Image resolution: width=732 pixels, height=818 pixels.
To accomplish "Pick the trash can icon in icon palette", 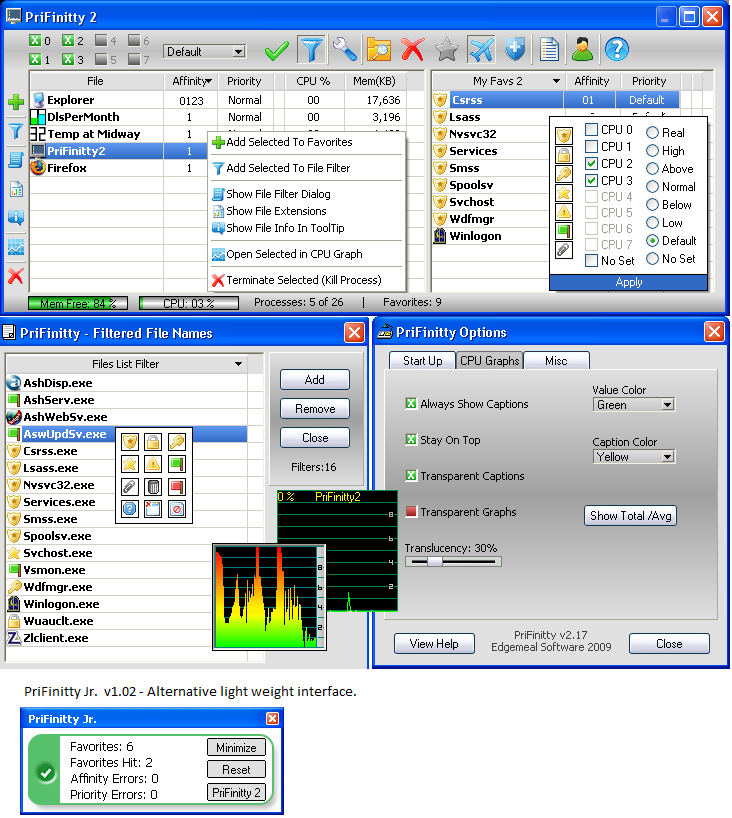I will [153, 487].
